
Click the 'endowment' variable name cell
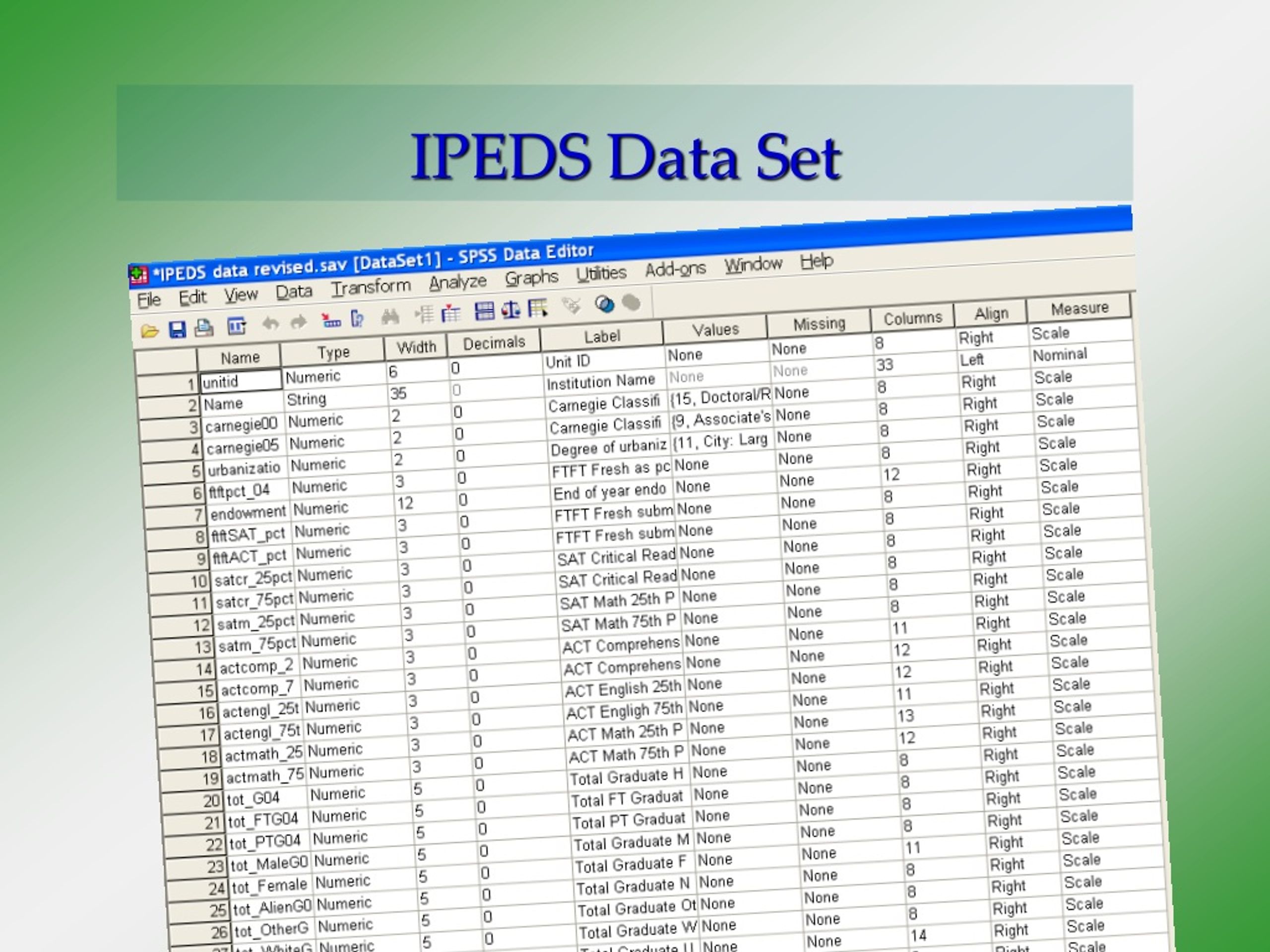tap(248, 512)
